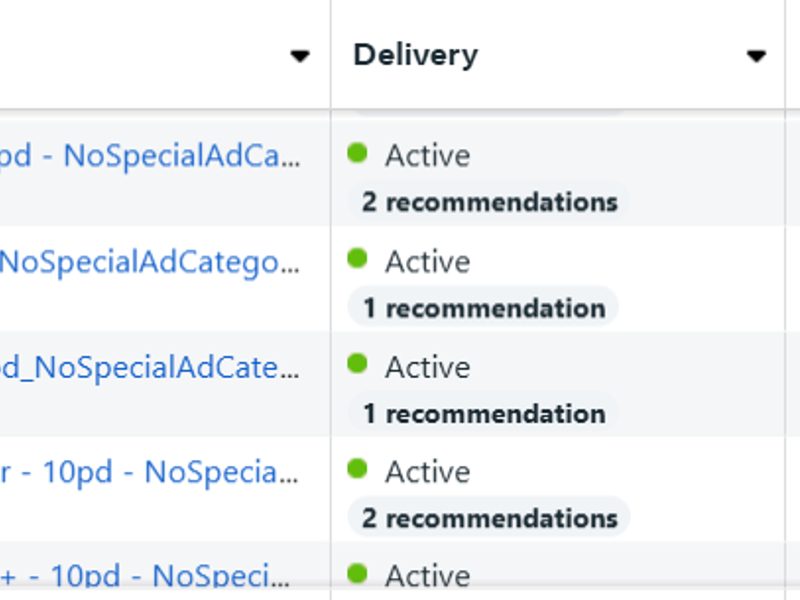Click green status dot in "NoSpecialAdCatego..." row
This screenshot has width=800, height=600.
[x=357, y=259]
